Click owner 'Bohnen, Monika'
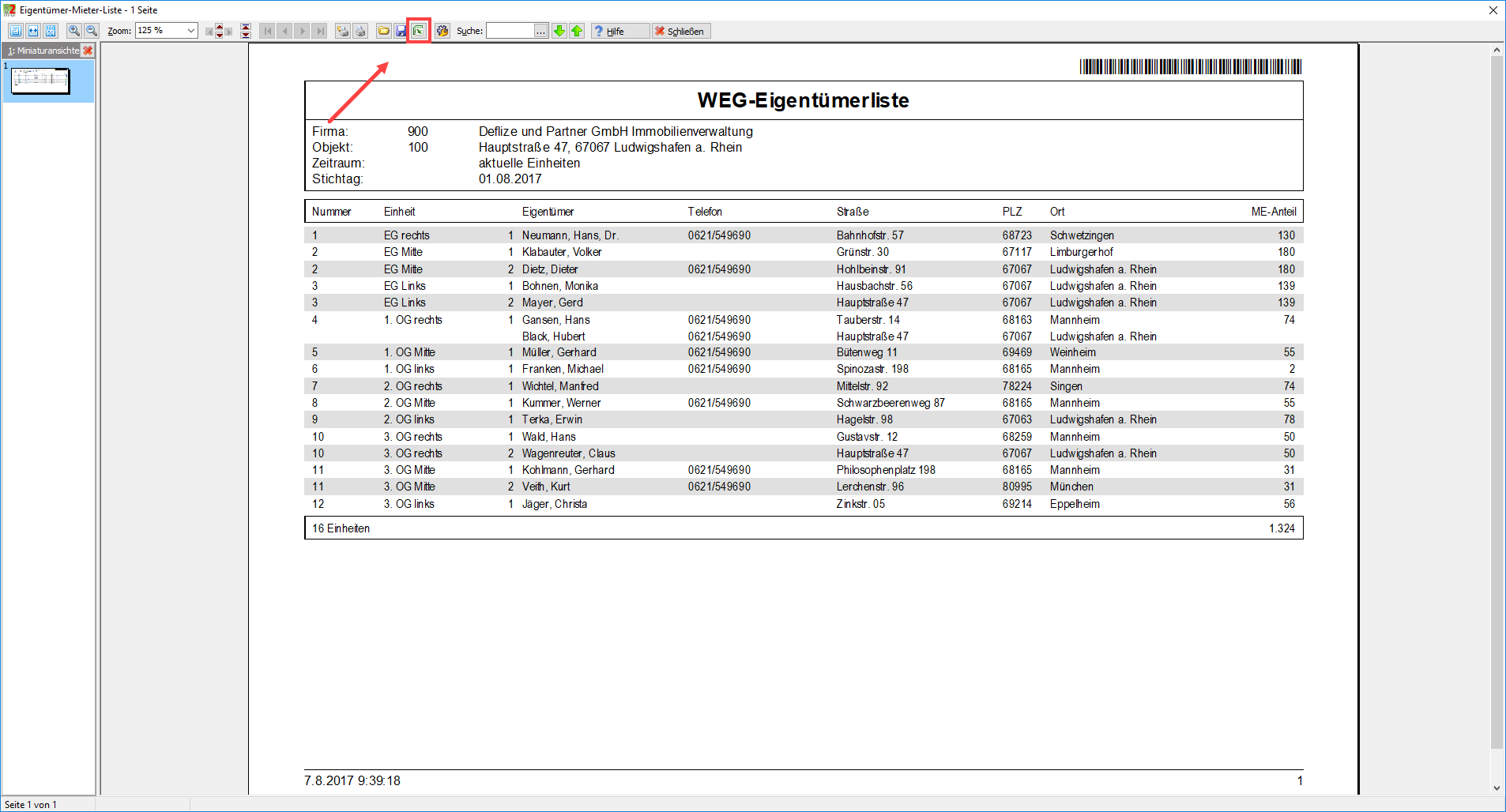 pos(560,286)
